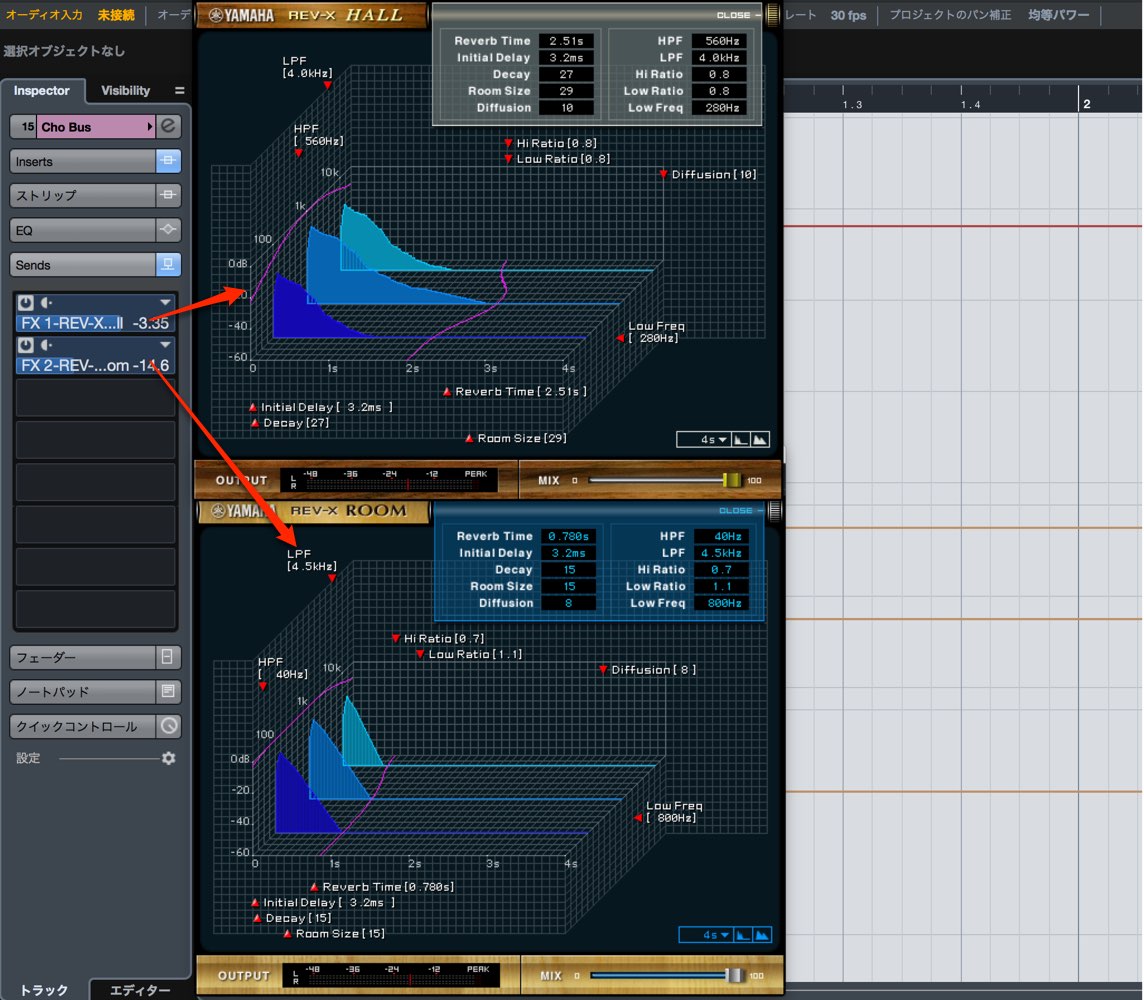
Task: Click CLOSE in REV-X HALL parameter panel
Action: pyautogui.click(x=733, y=15)
